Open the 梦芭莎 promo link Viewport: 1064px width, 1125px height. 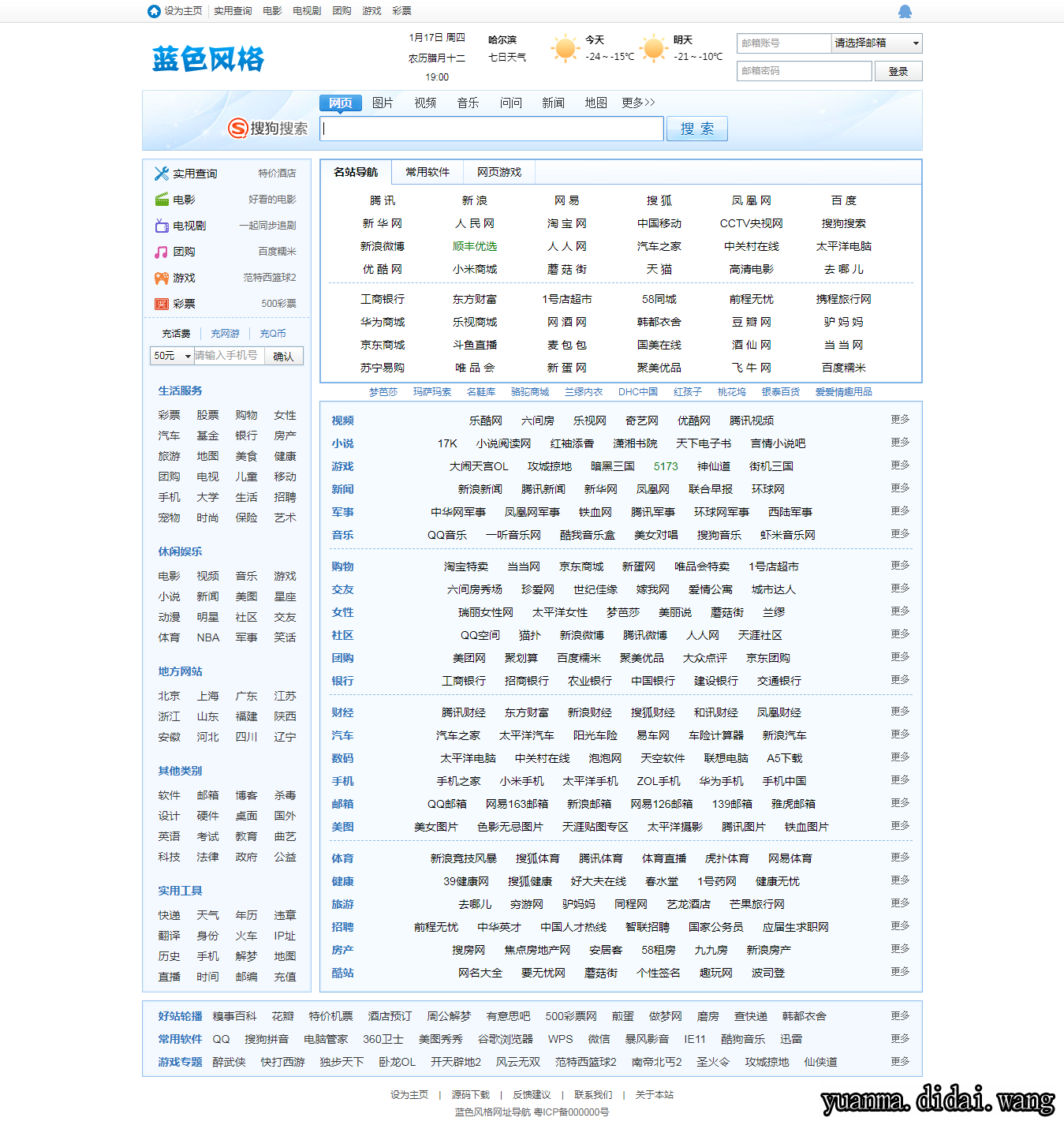click(383, 392)
